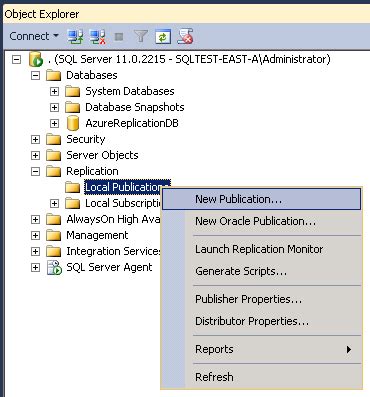Choose New Publication... from context menu
Screen dimensions: 370x397
(261, 199)
